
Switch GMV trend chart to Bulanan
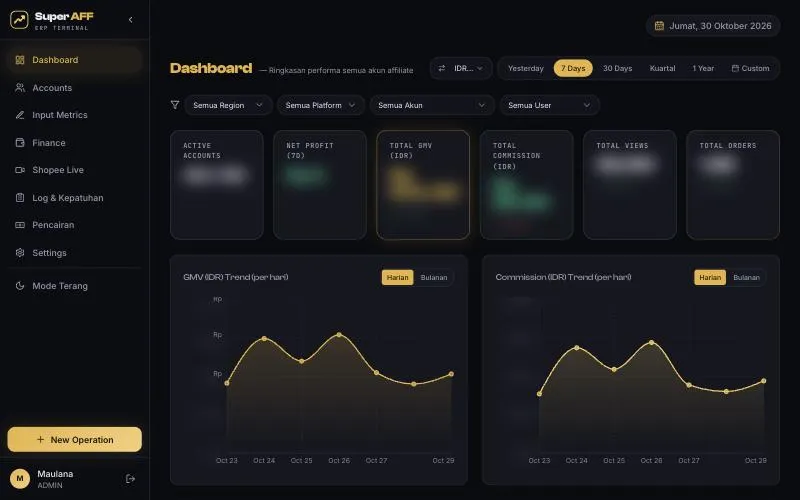pos(434,278)
